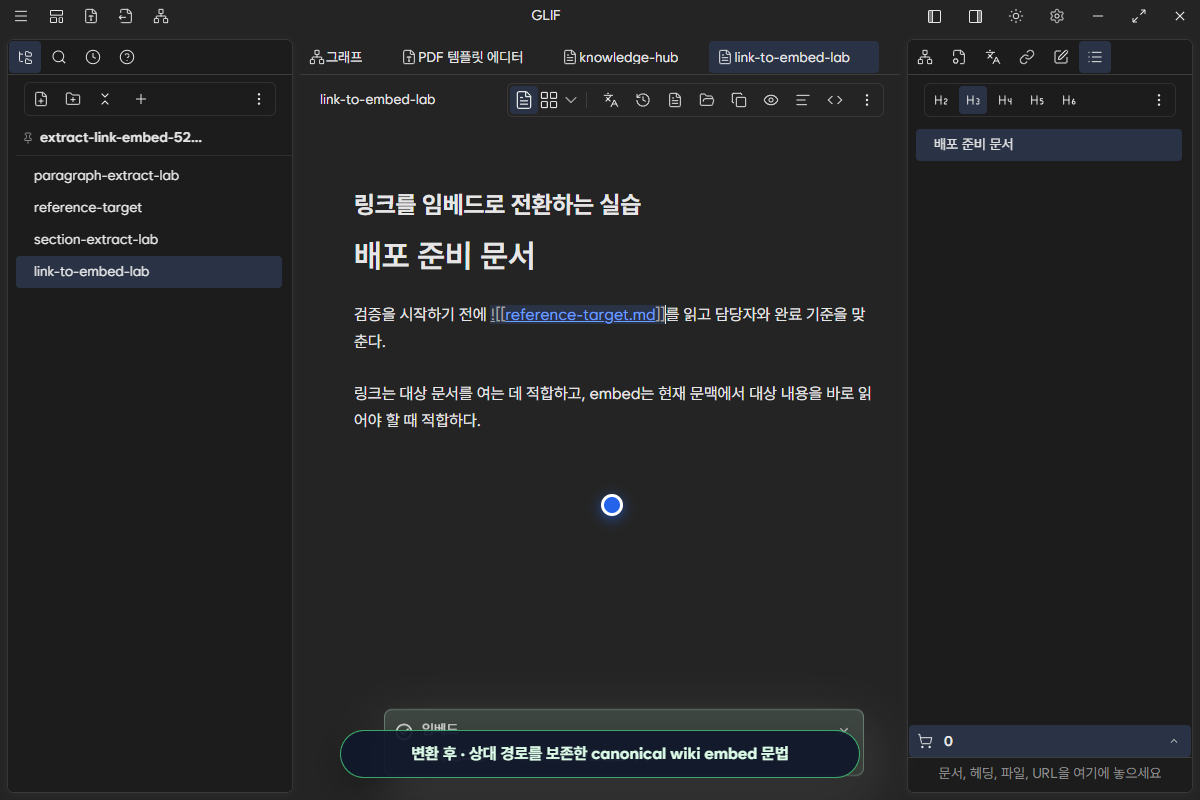Open the explorer more options menu
Viewport: 1200px width, 800px height.
point(259,99)
